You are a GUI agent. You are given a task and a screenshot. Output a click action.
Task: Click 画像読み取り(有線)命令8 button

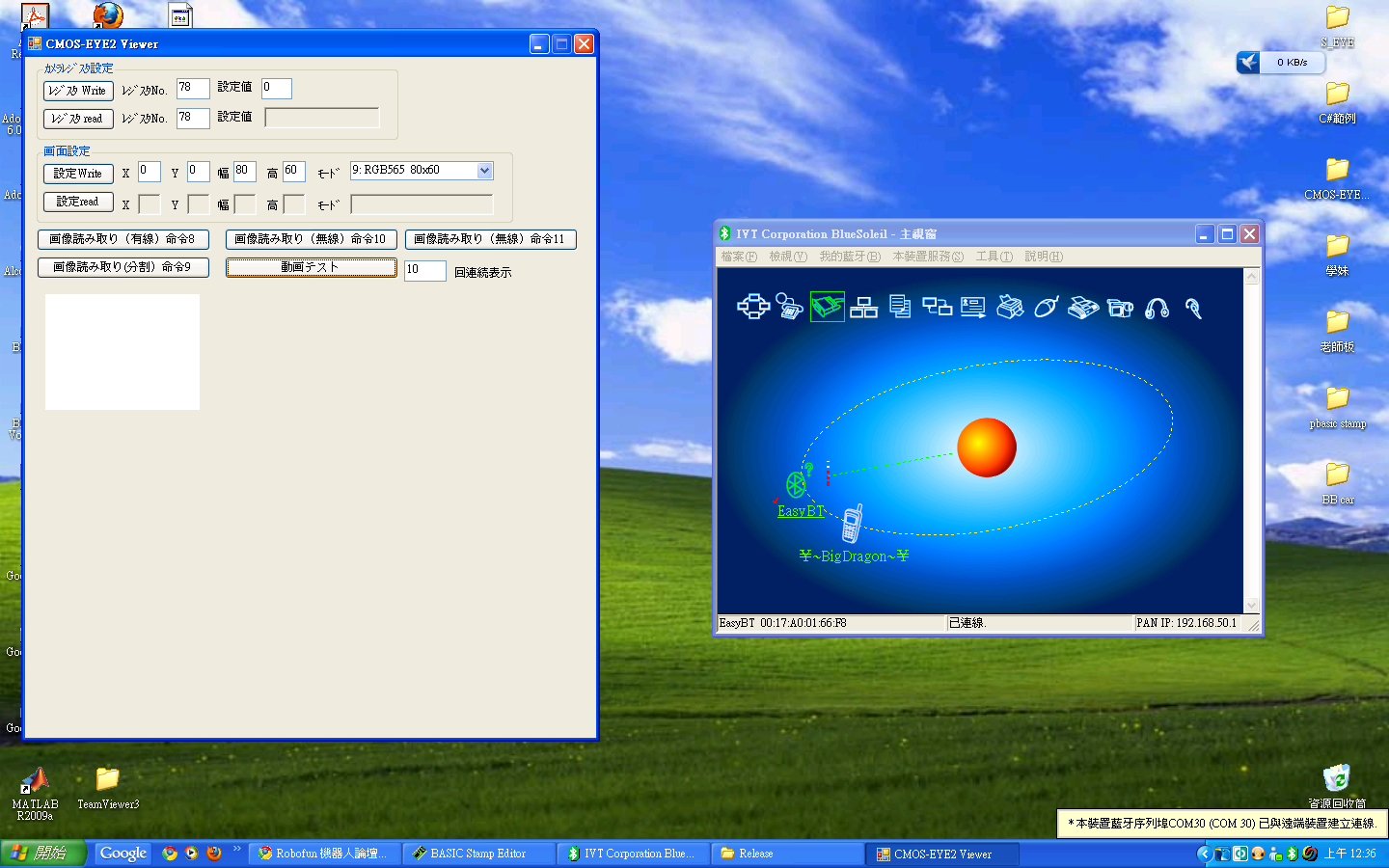point(123,239)
